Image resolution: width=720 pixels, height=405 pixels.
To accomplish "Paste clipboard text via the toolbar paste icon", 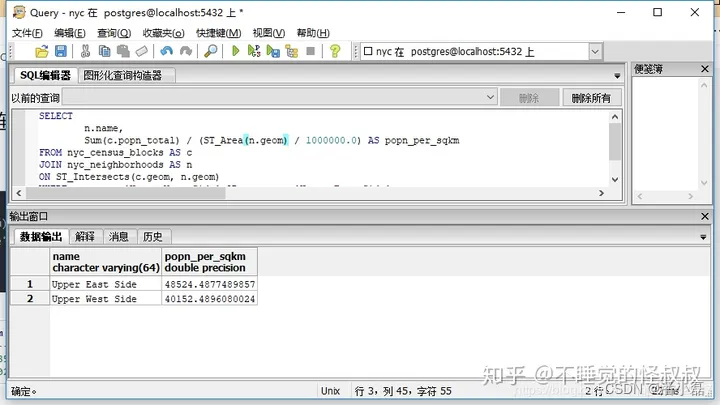I will click(x=123, y=51).
